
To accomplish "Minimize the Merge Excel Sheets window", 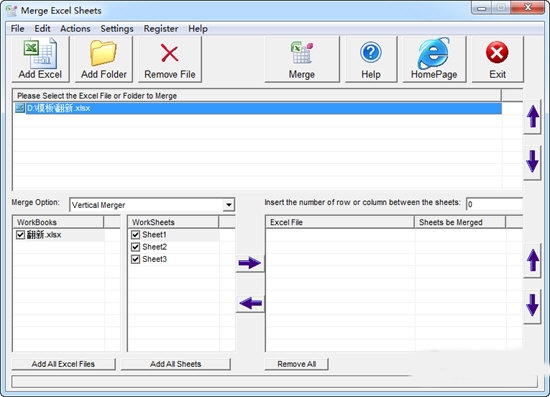I will tap(482, 8).
